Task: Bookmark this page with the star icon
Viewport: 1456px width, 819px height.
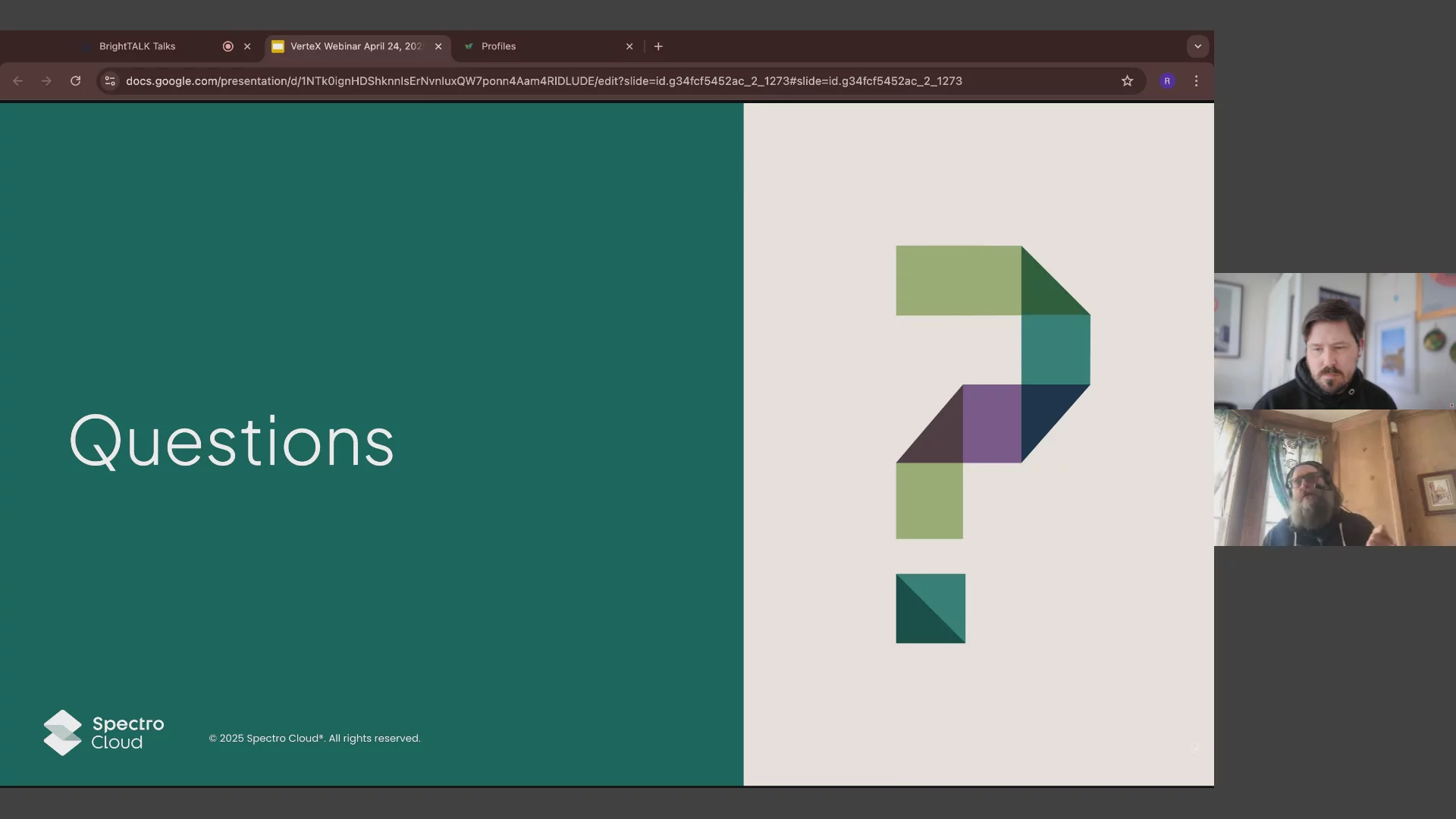Action: (x=1127, y=81)
